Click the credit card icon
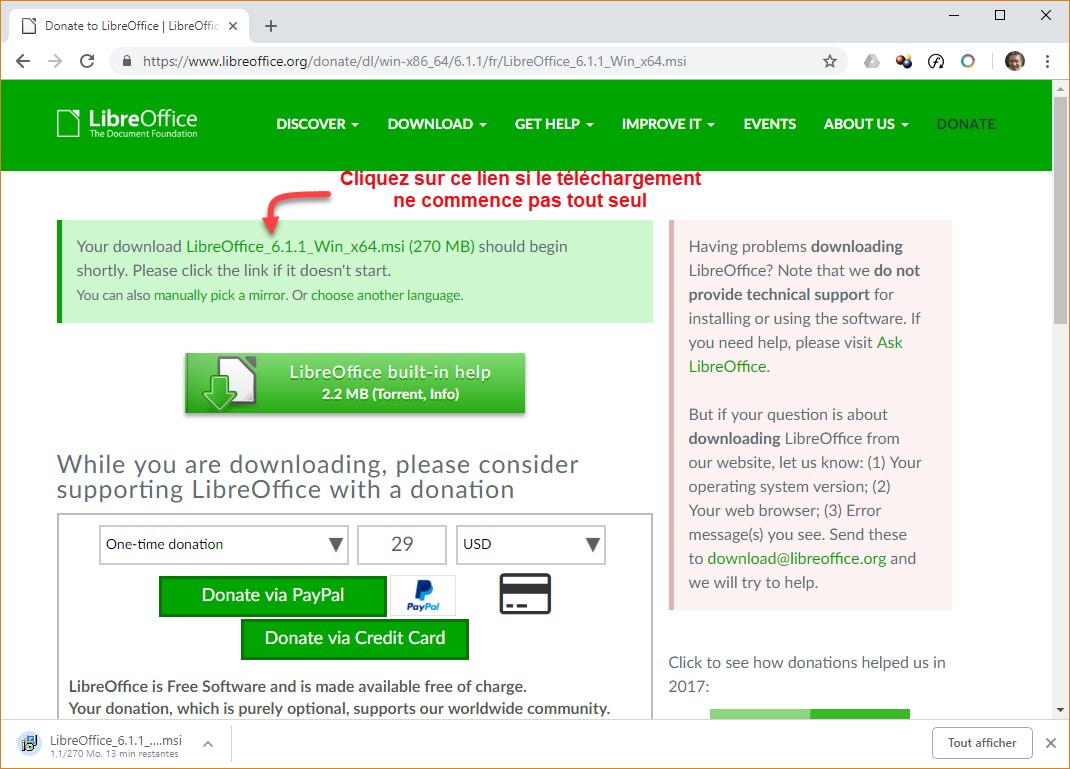Image resolution: width=1070 pixels, height=769 pixels. point(525,594)
